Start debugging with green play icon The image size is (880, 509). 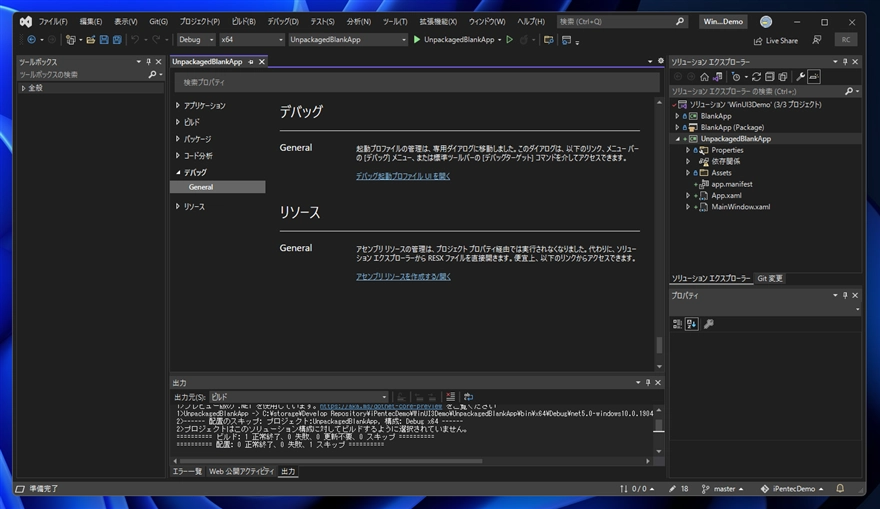[416, 39]
